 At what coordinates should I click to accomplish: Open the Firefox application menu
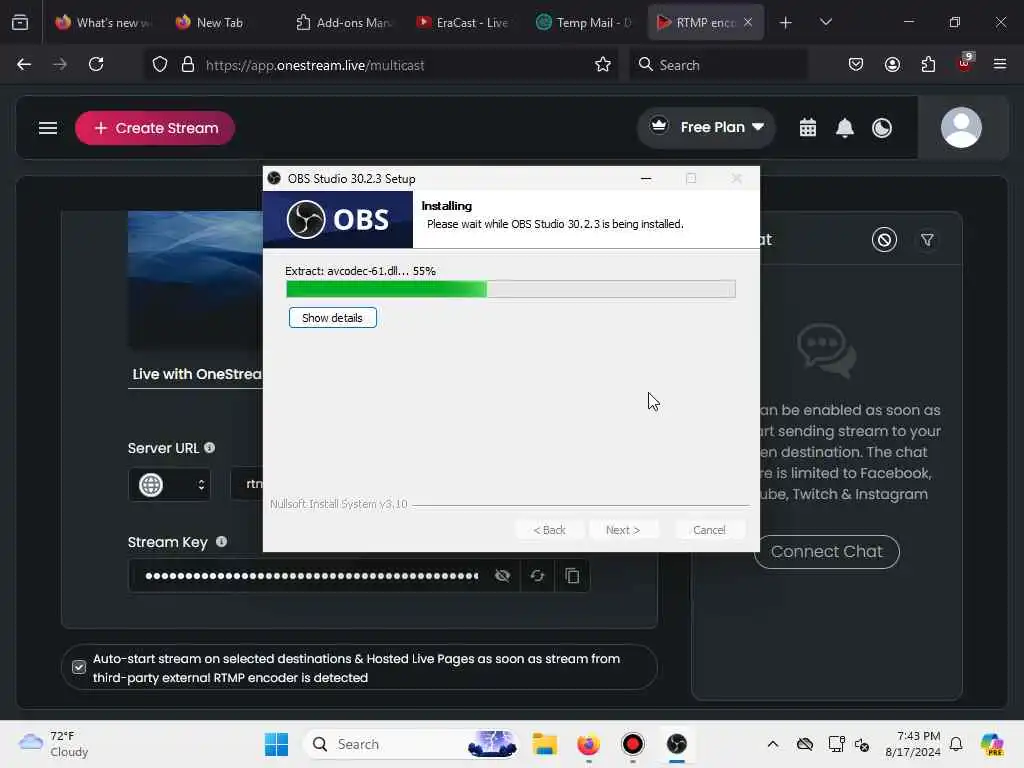coord(1000,64)
